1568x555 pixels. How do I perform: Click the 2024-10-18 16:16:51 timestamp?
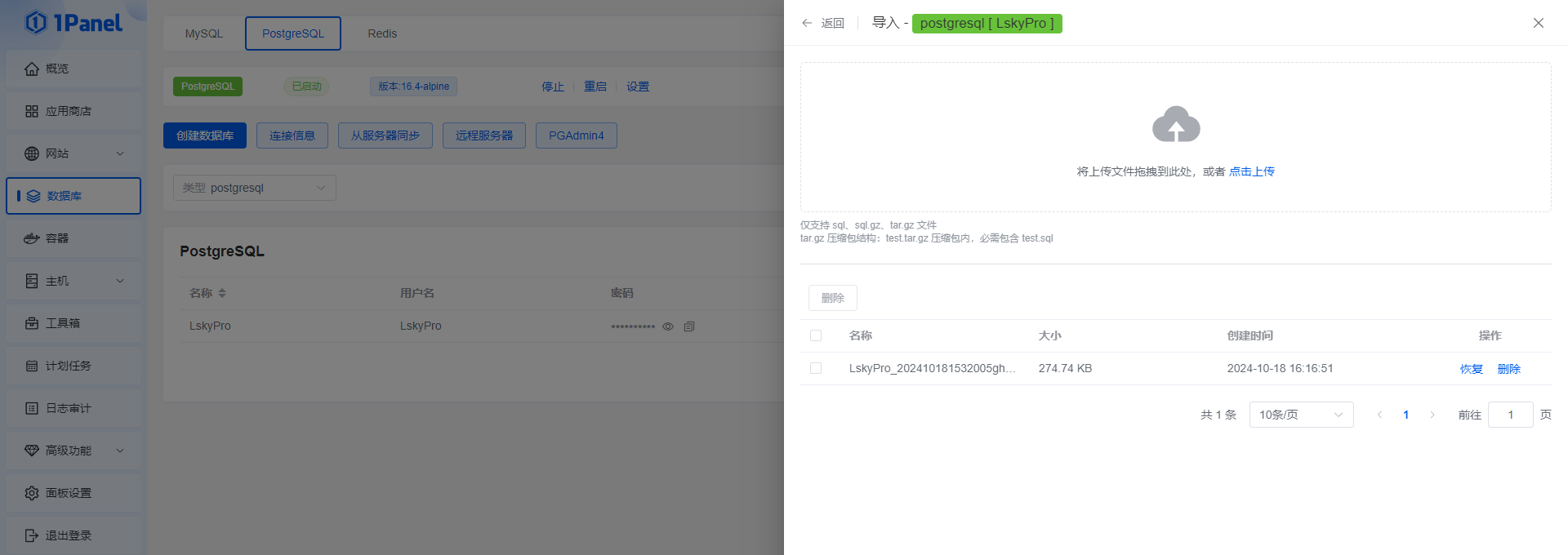pos(1280,368)
